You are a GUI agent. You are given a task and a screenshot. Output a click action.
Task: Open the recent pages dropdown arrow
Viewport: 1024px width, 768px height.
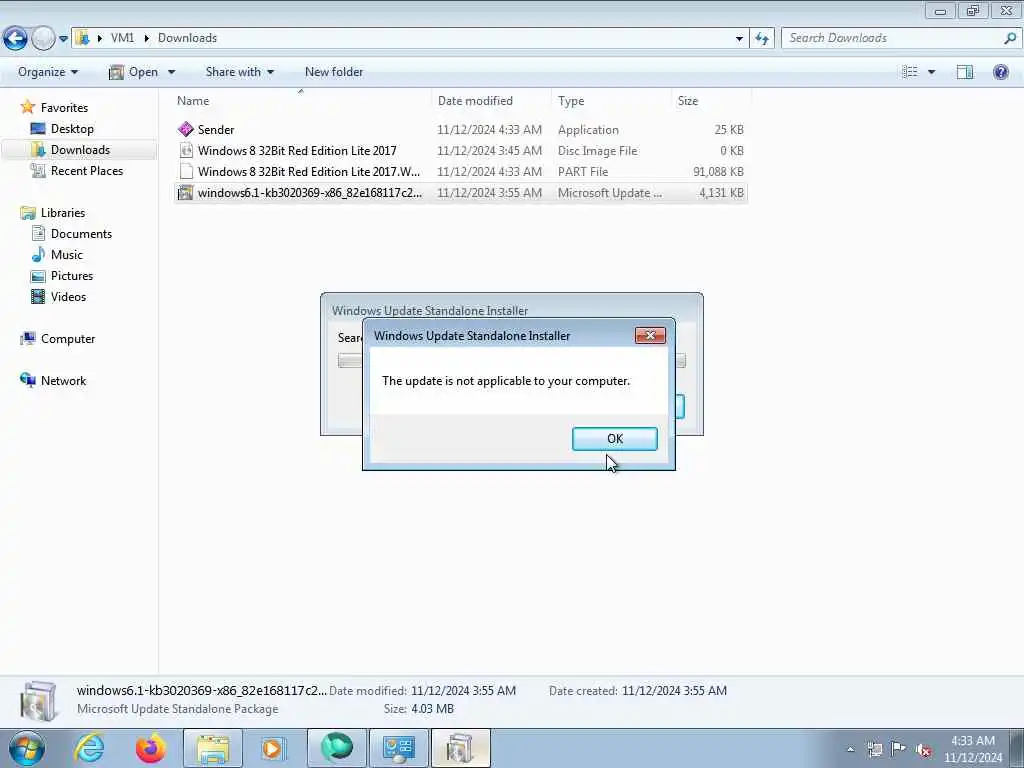pyautogui.click(x=63, y=39)
